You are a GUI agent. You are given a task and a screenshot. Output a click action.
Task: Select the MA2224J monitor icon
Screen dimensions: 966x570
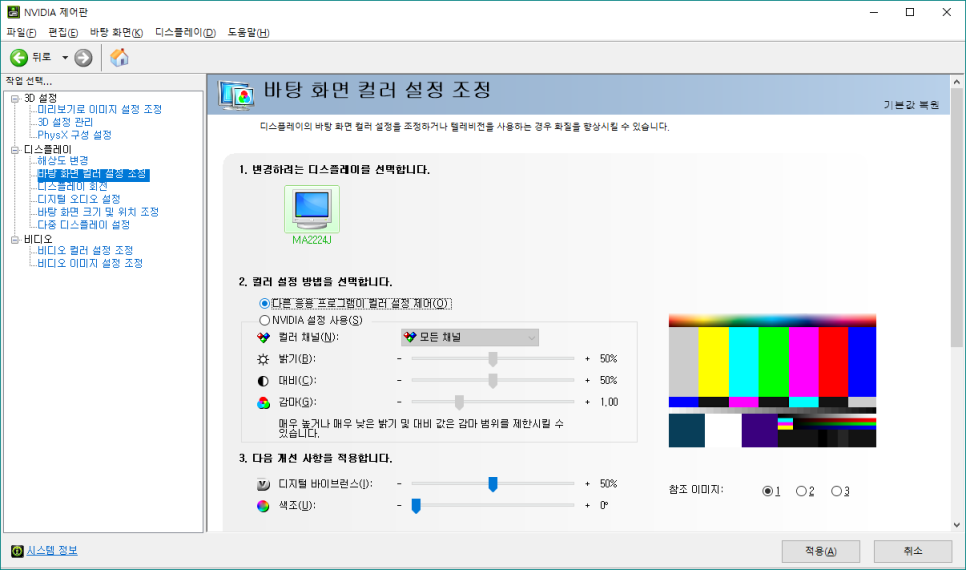pos(312,210)
